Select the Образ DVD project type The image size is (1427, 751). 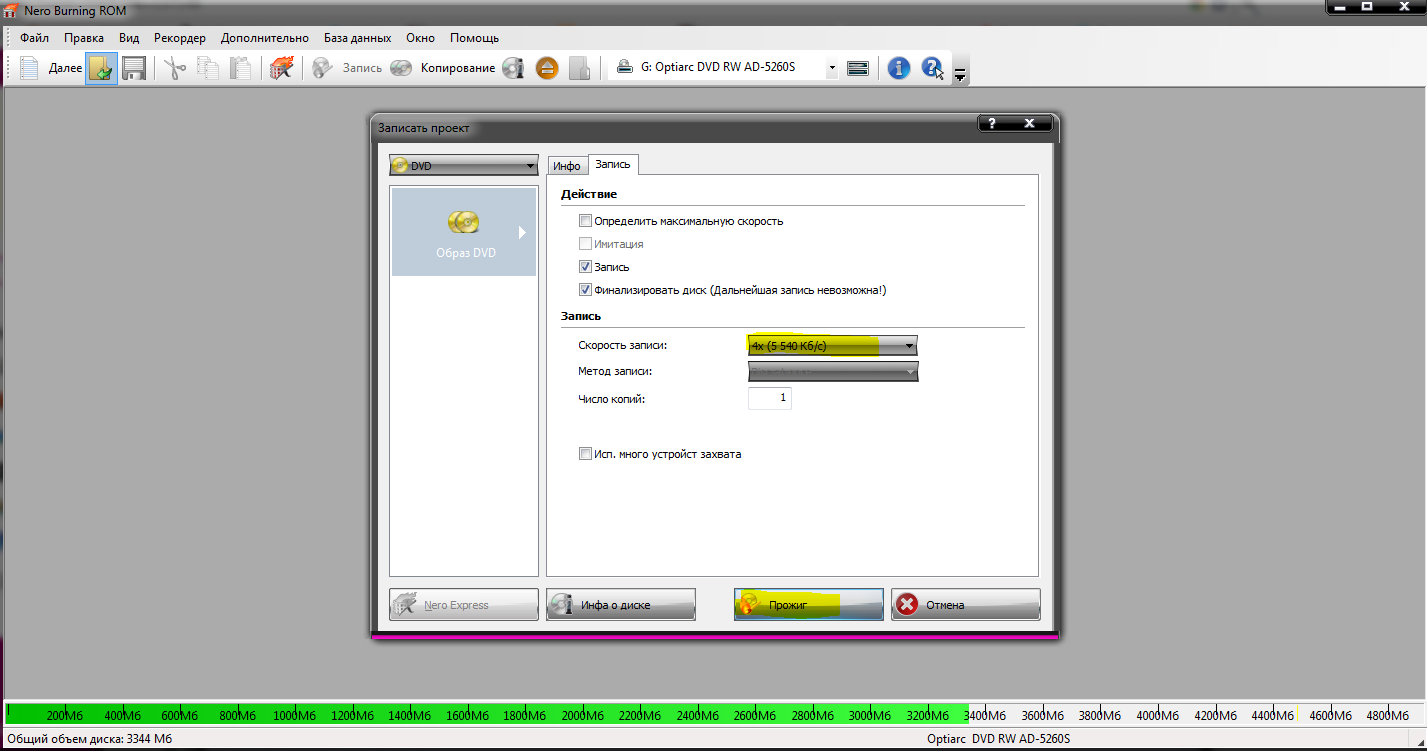pyautogui.click(x=463, y=232)
